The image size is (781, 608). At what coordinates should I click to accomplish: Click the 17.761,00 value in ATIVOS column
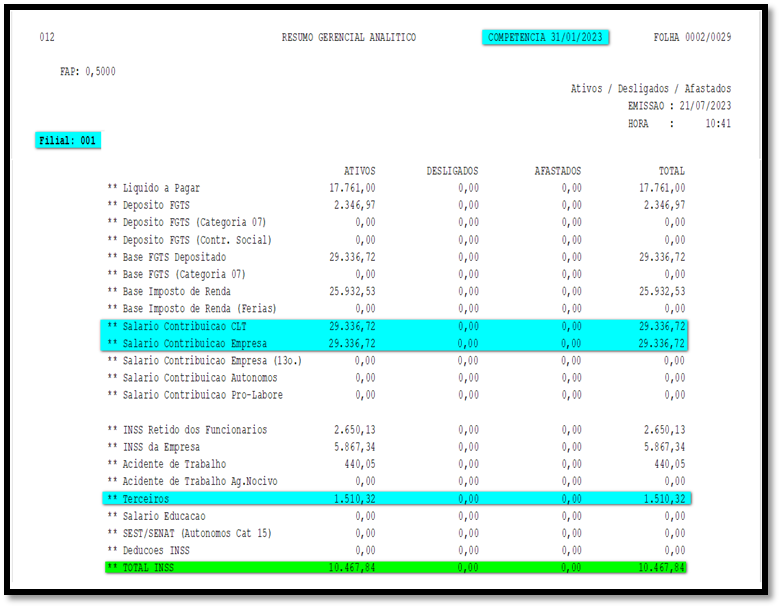[352, 188]
